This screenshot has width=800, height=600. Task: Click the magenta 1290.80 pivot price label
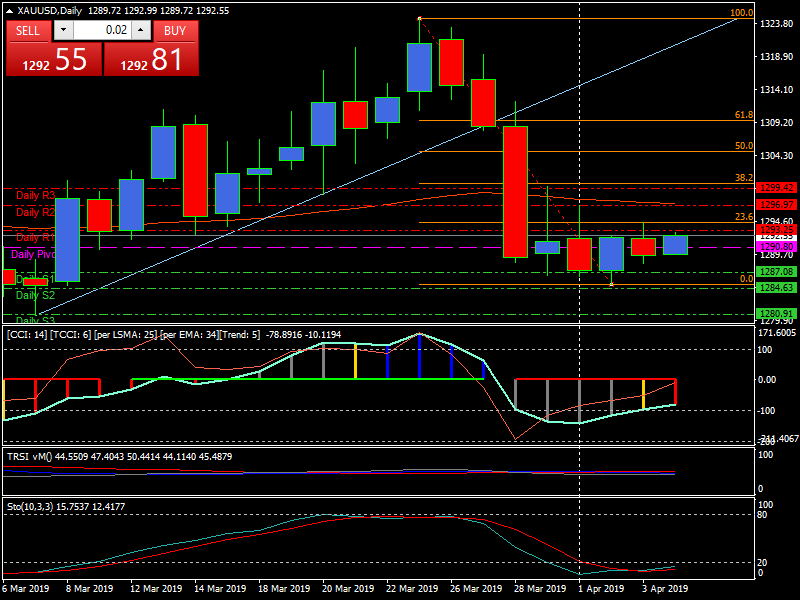[x=776, y=246]
